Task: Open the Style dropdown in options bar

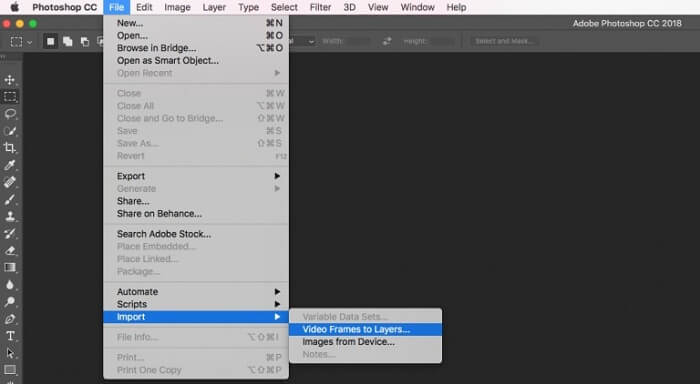Action: (302, 41)
